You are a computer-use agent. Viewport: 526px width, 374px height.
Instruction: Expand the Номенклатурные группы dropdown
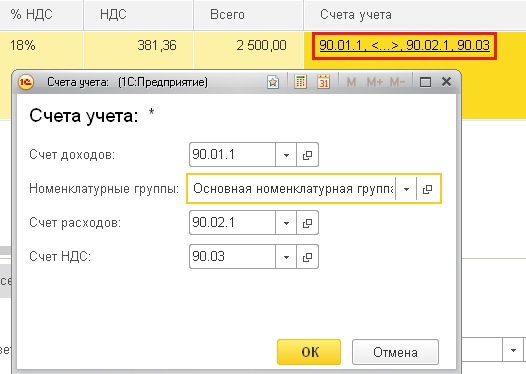406,189
